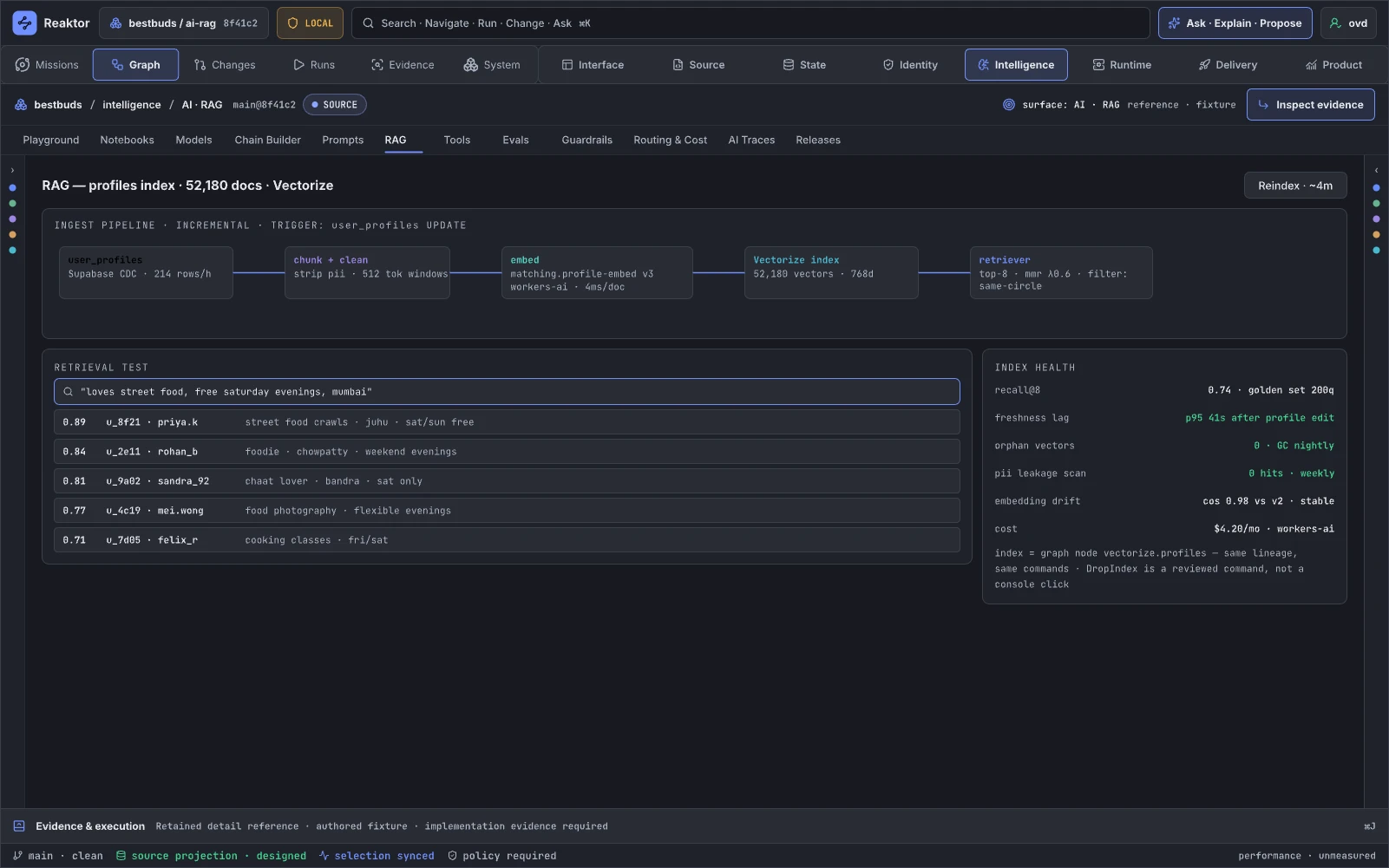Screen dimensions: 1389x868
Task: Expand the left side panel chevron
Action: tap(12, 171)
